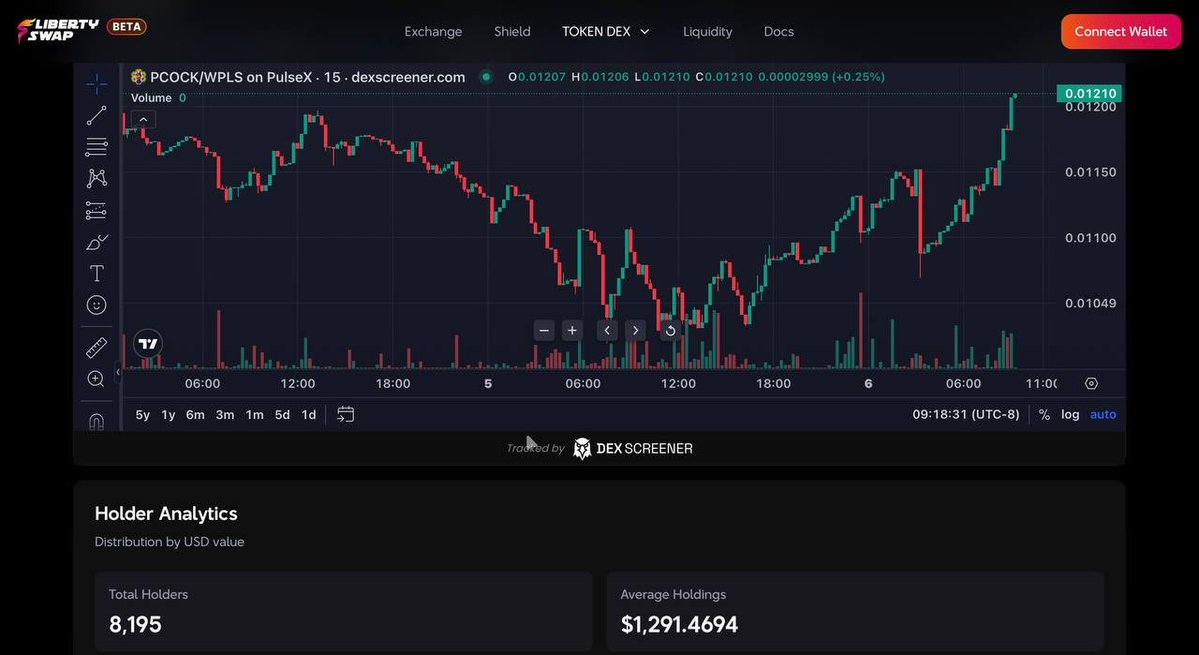Screen dimensions: 1199x655
Task: Open the Docs page
Action: [778, 31]
